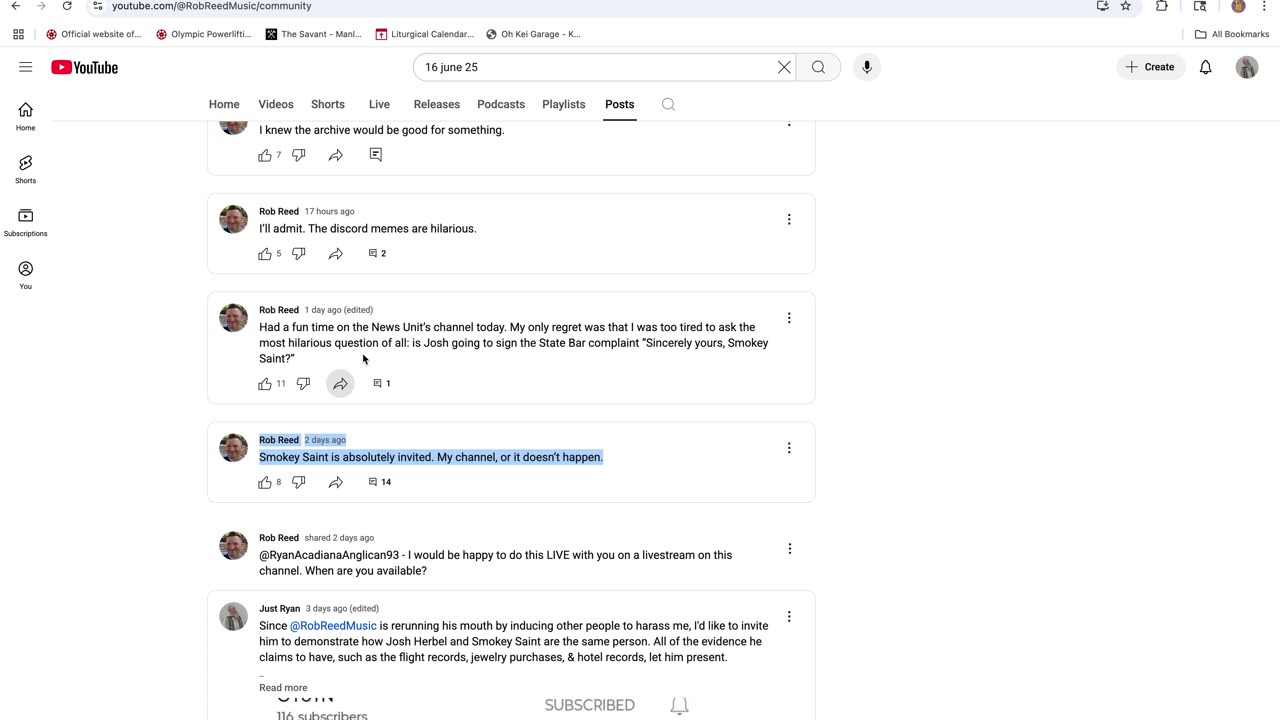Click Rob Reed avatar on discord memes post
The height and width of the screenshot is (720, 1280).
234,219
